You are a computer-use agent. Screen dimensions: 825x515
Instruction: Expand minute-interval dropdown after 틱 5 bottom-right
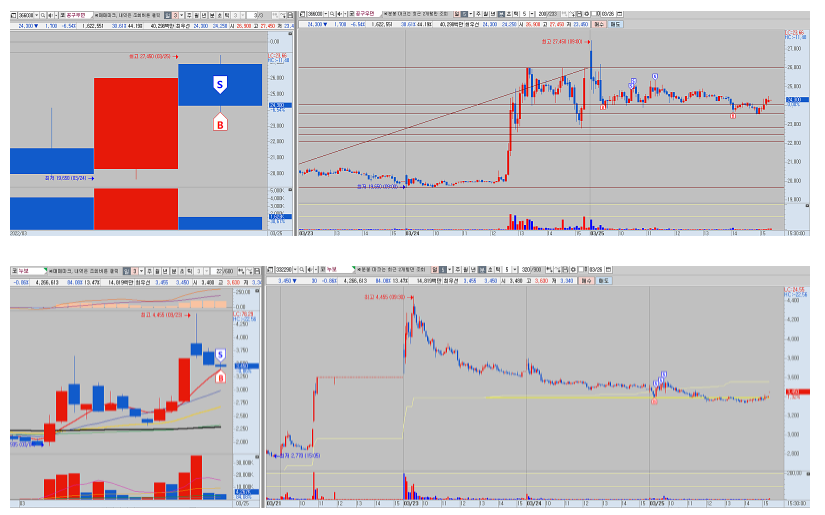click(x=515, y=269)
